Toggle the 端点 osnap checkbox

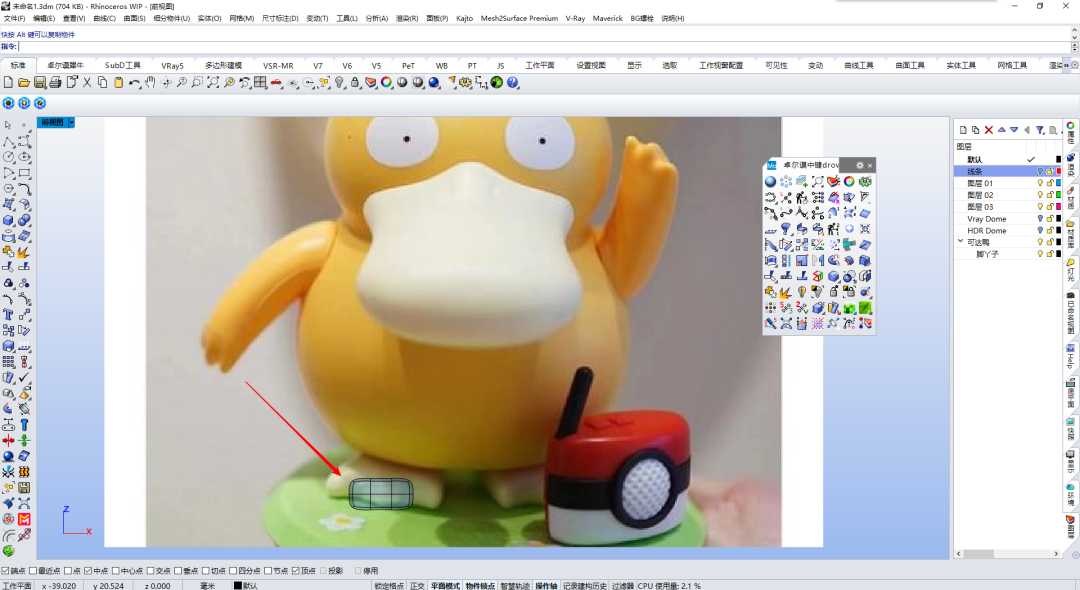(6, 571)
